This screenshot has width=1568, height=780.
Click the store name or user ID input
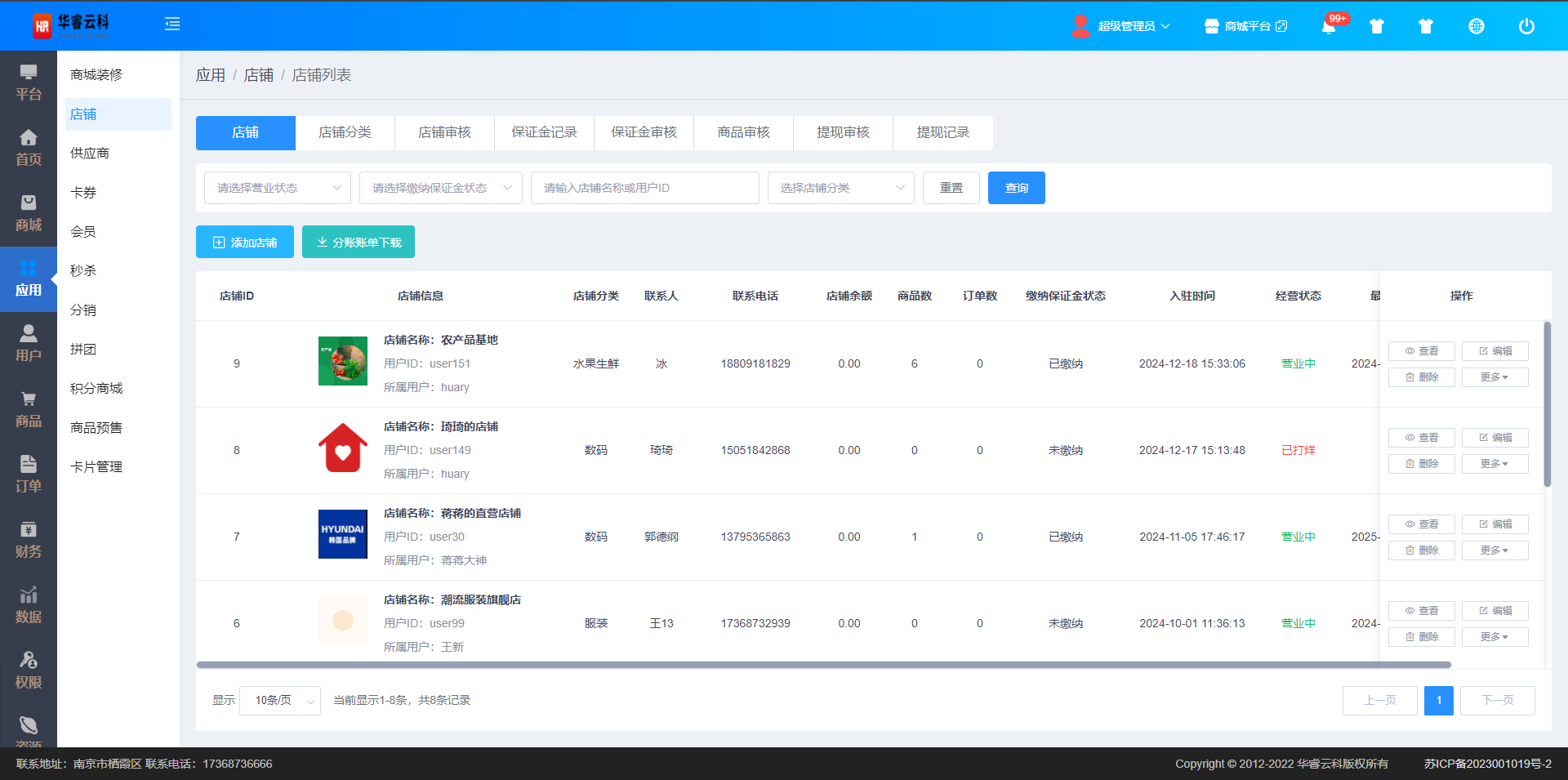pyautogui.click(x=644, y=188)
